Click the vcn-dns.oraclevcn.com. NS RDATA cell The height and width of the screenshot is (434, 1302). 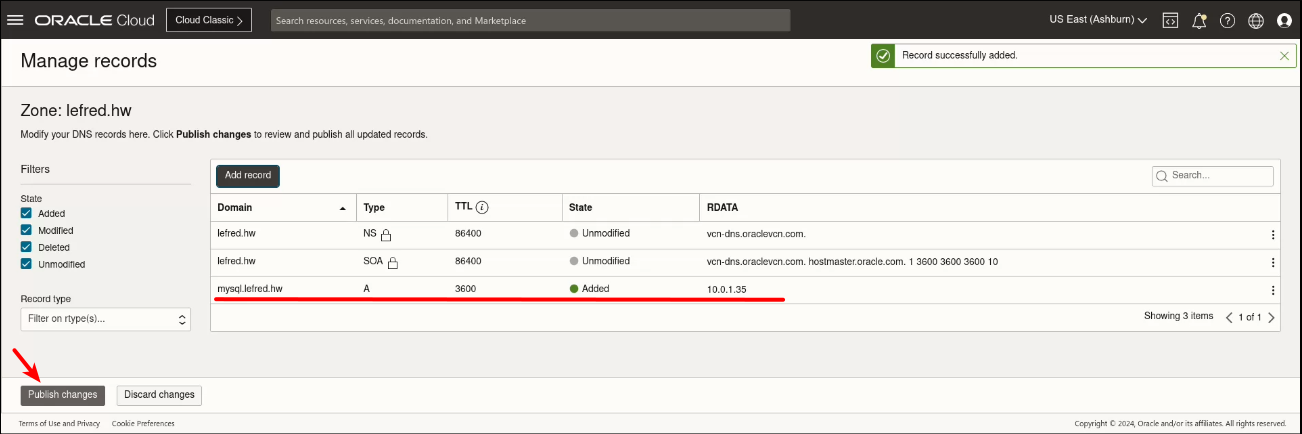[x=756, y=234]
